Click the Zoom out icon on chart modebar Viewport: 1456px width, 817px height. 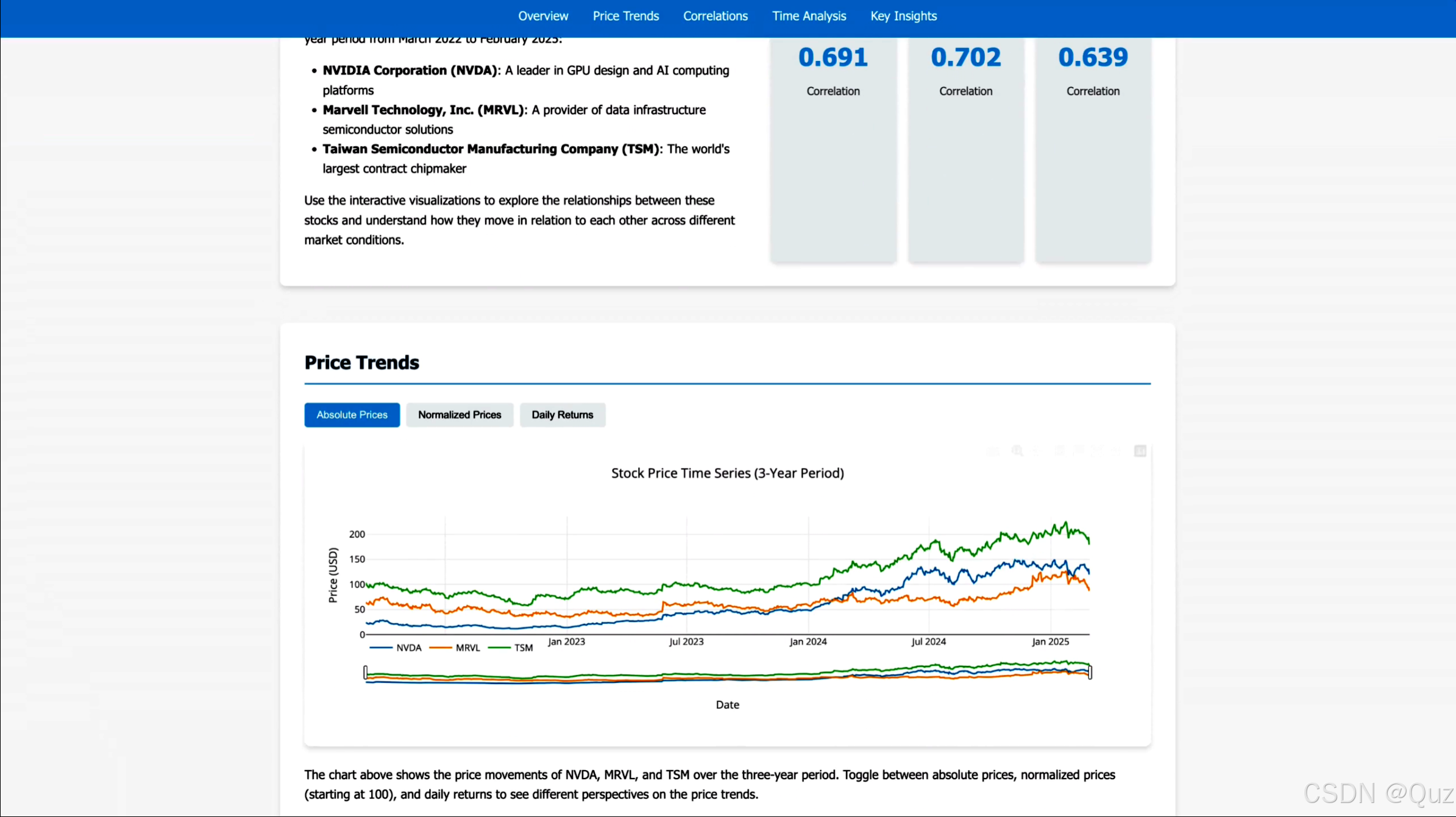[x=1079, y=451]
